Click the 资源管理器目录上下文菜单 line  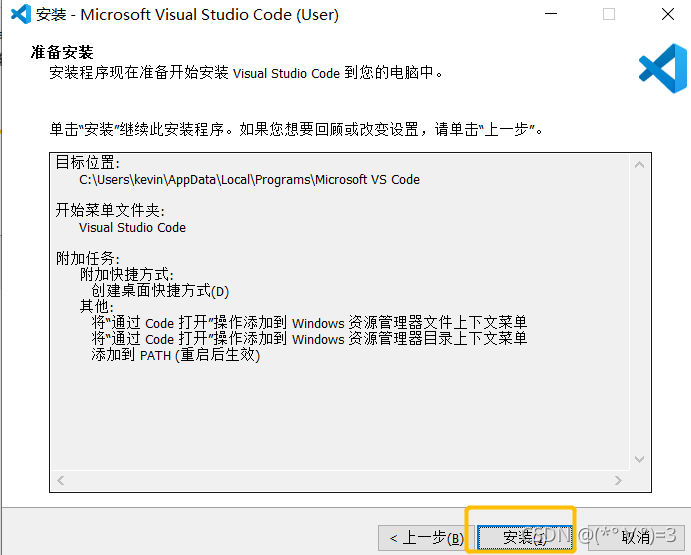click(x=309, y=339)
